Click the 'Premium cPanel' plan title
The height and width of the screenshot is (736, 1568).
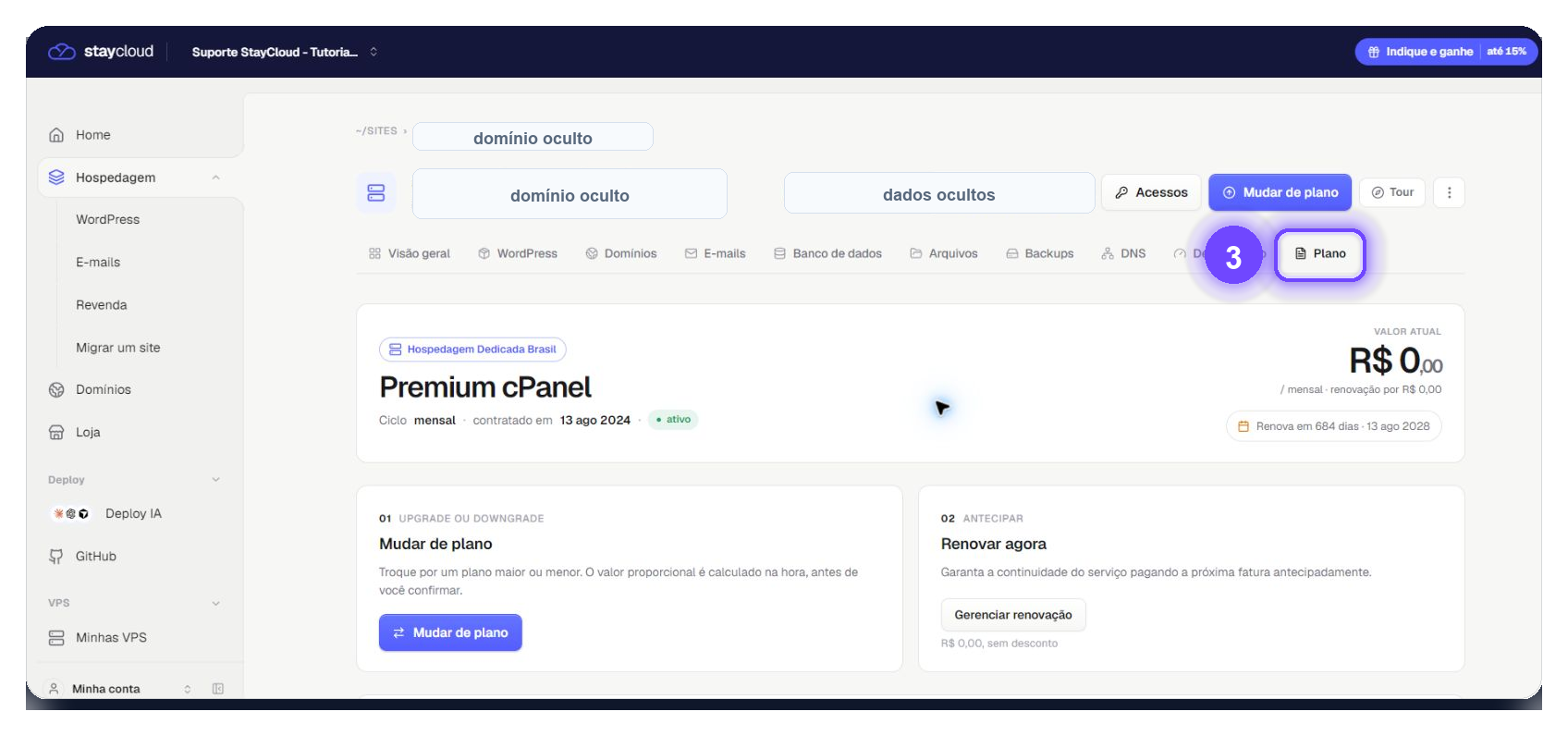pyautogui.click(x=485, y=387)
